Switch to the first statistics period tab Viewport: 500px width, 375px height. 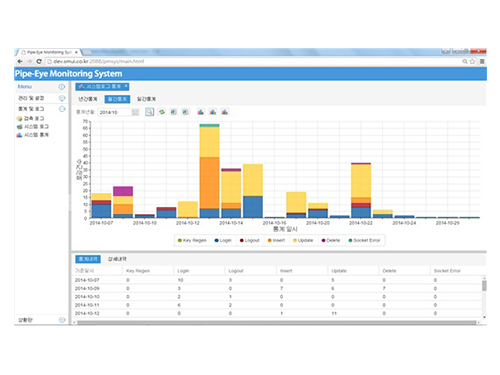(88, 99)
